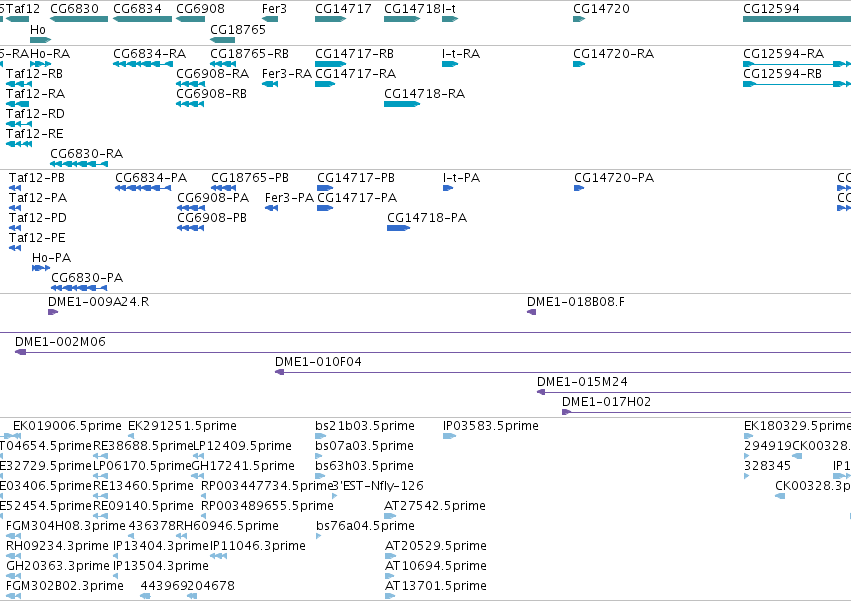Image resolution: width=851 pixels, height=601 pixels.
Task: Click the Taf12-PA protein label
Action: coord(38,198)
